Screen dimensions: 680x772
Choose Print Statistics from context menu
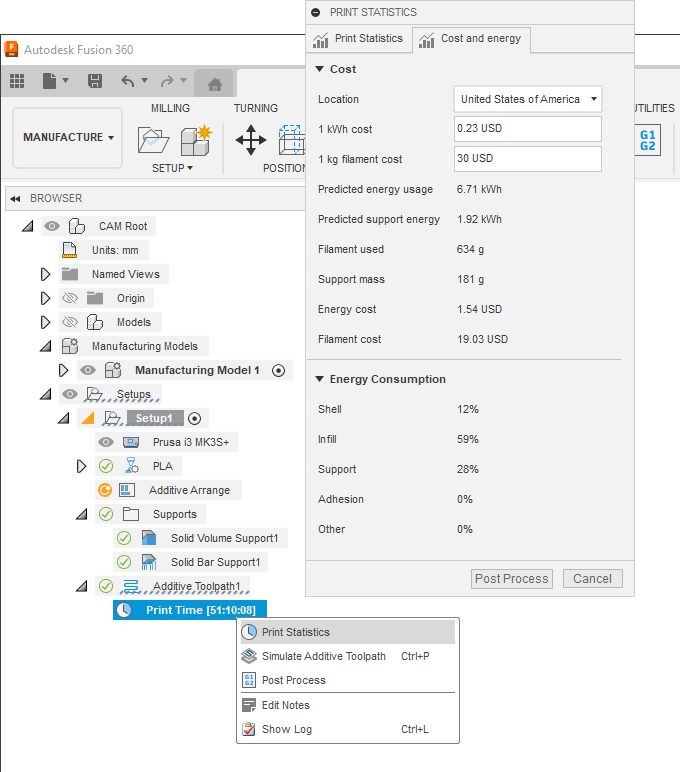click(348, 632)
